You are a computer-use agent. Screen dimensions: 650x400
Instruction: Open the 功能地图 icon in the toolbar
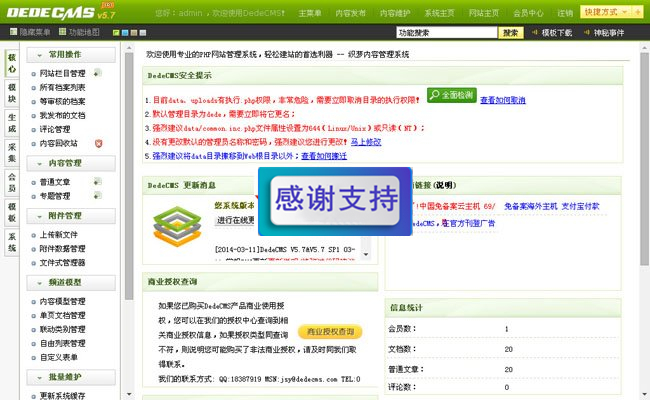click(x=62, y=32)
